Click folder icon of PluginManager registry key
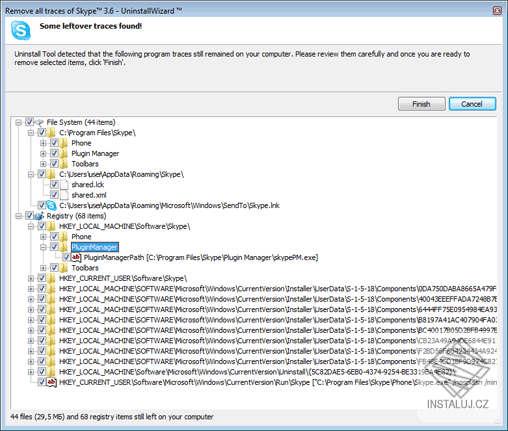508x431 pixels. [x=64, y=247]
